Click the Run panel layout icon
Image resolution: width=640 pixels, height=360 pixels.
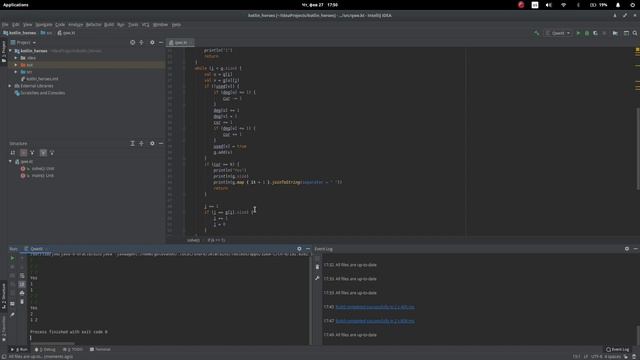click(12, 304)
